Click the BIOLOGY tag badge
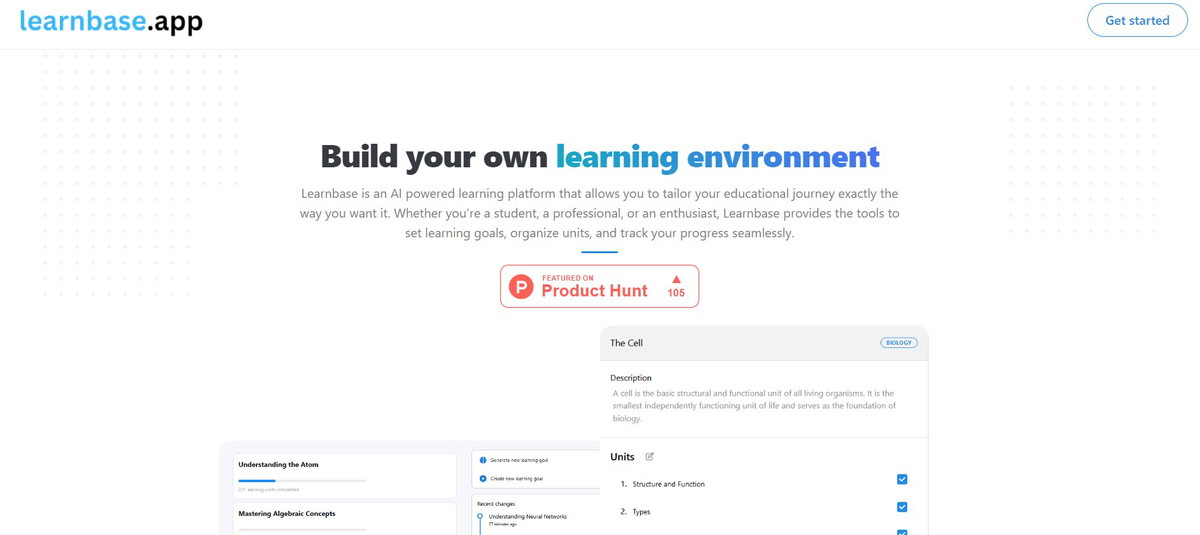Screen dimensions: 1200x535 tap(898, 343)
